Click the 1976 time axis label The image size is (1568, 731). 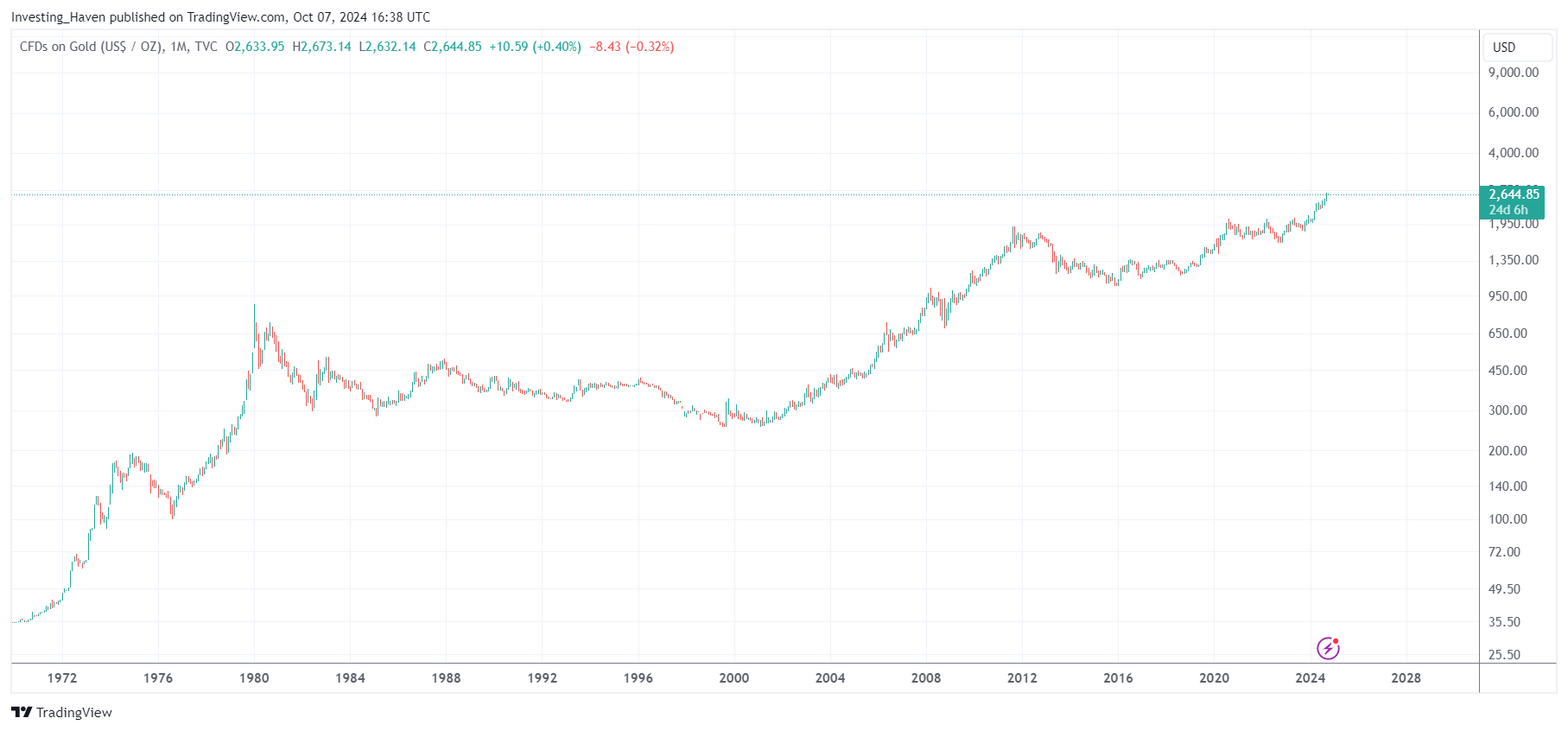158,678
